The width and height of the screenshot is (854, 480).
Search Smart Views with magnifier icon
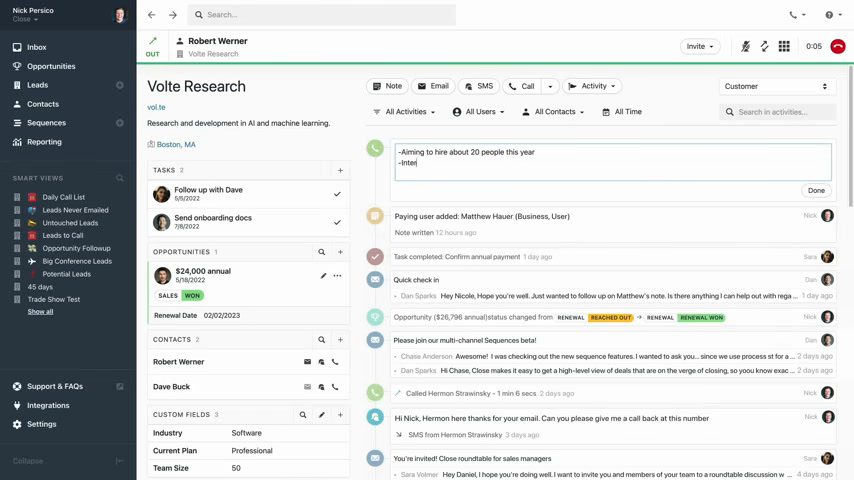[120, 178]
